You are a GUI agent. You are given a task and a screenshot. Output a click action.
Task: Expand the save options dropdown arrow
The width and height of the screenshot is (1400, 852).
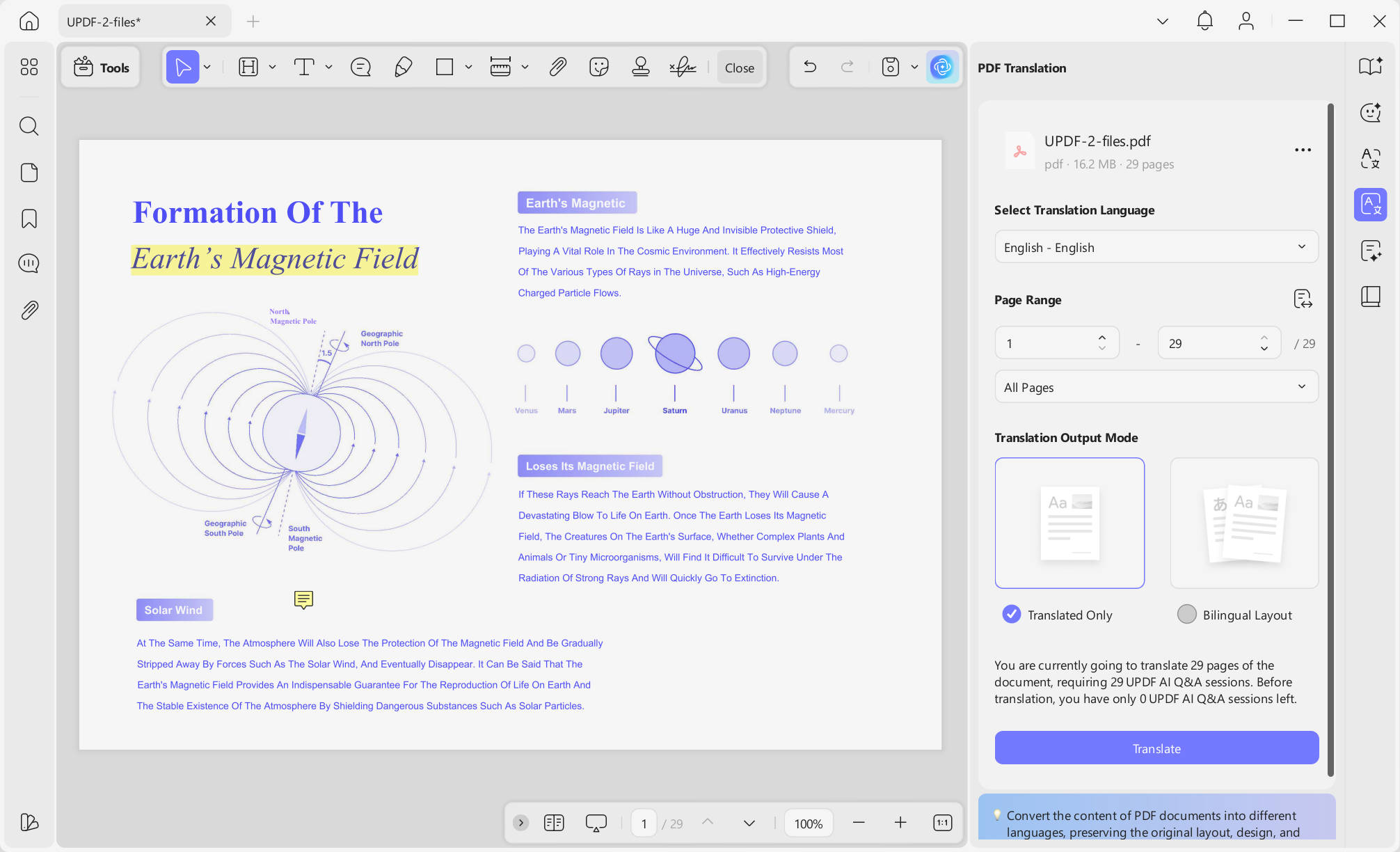click(914, 67)
